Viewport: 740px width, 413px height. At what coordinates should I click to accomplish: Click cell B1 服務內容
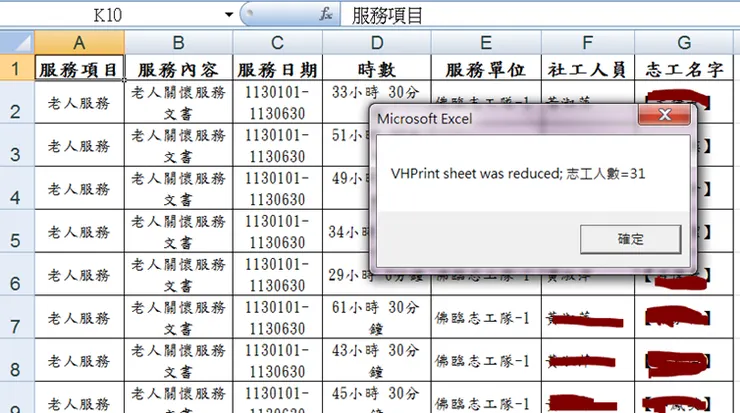click(x=178, y=68)
